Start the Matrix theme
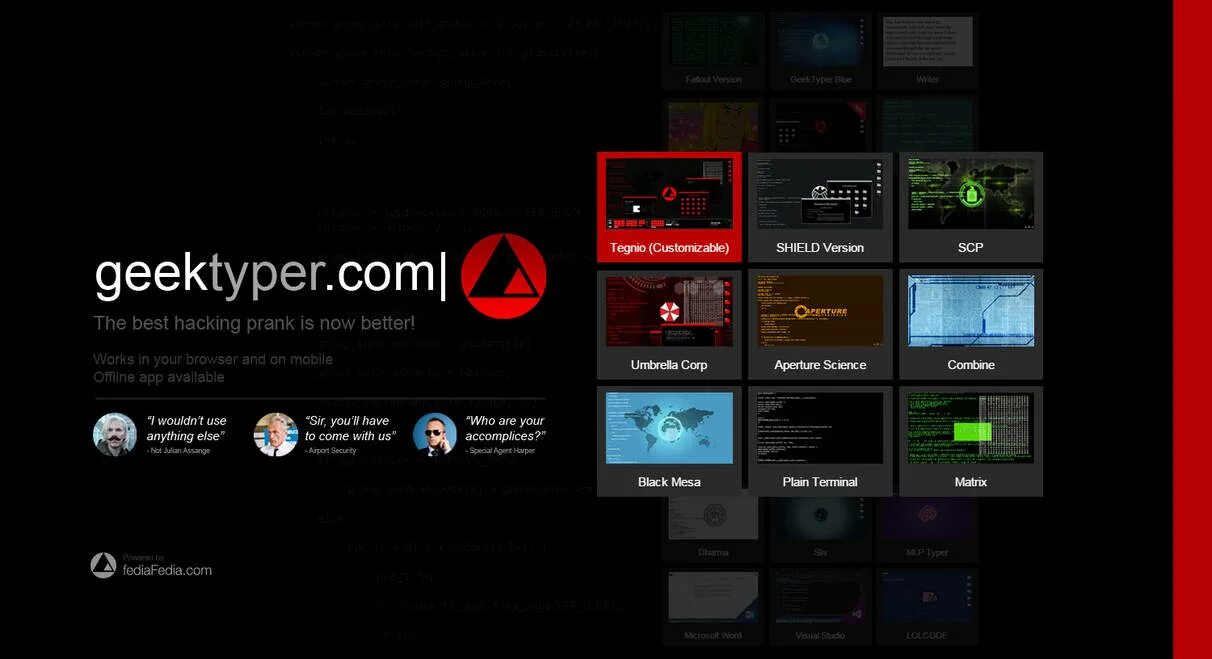Viewport: 1212px width, 659px height. (x=970, y=441)
